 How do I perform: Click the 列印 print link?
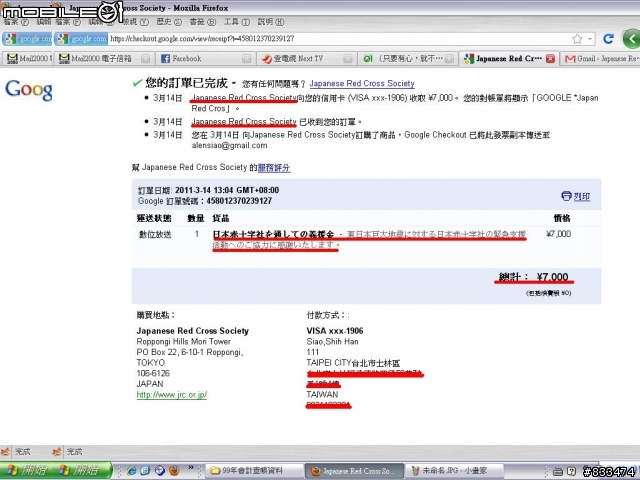tap(582, 196)
